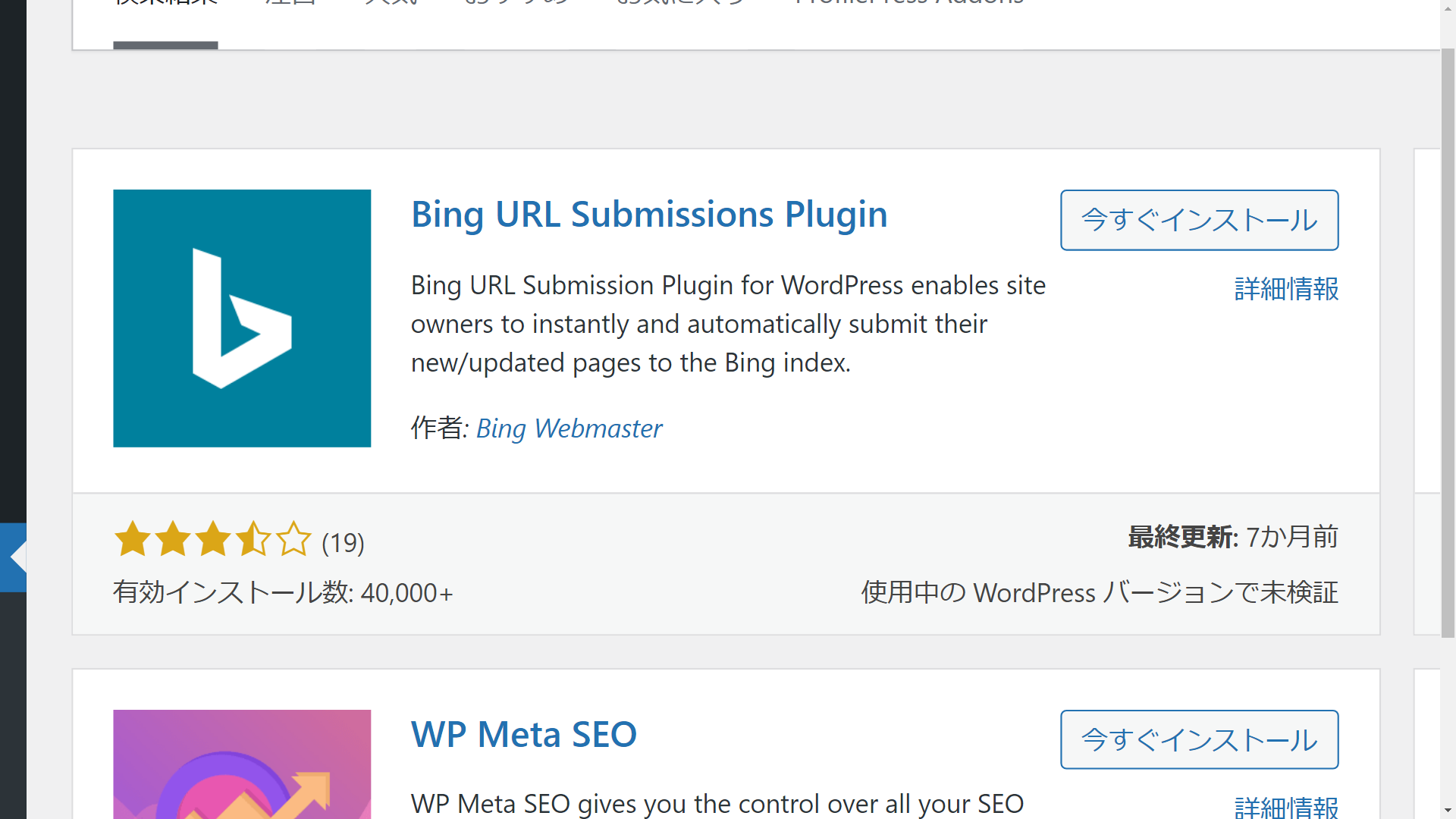Open the Bing URL Submissions Plugin title link
The width and height of the screenshot is (1456, 819).
(648, 215)
